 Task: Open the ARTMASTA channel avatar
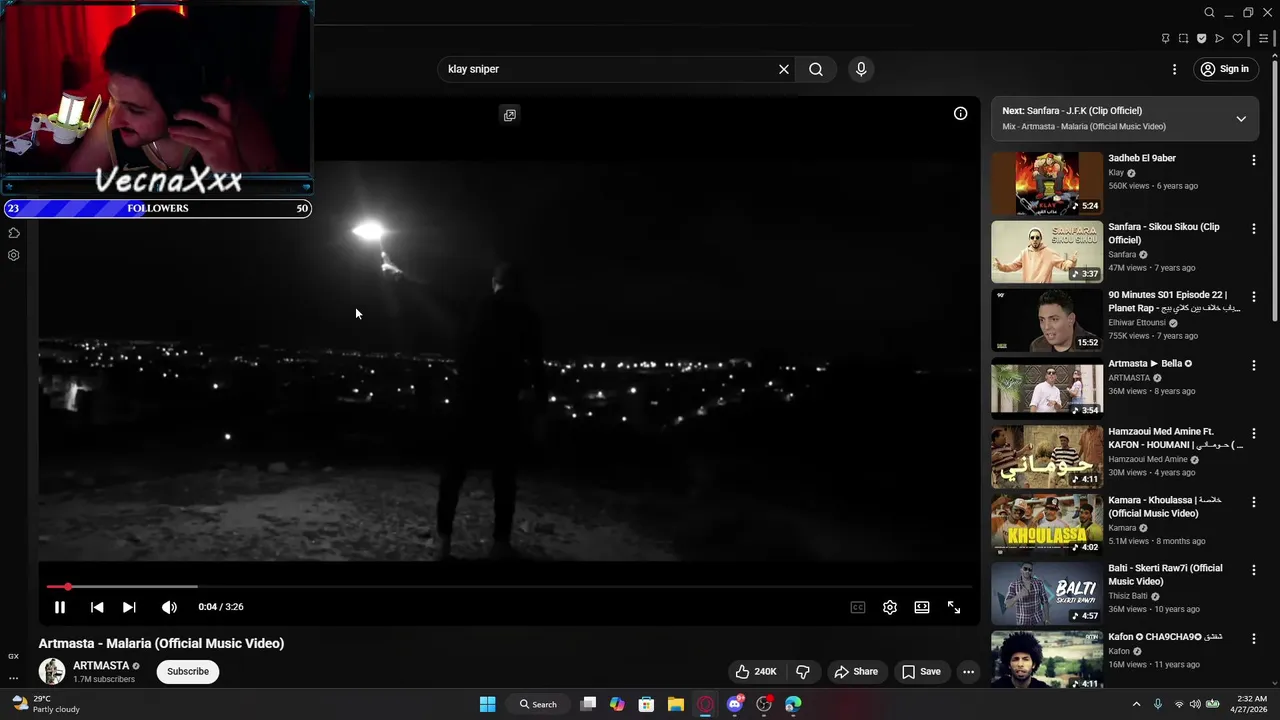52,672
